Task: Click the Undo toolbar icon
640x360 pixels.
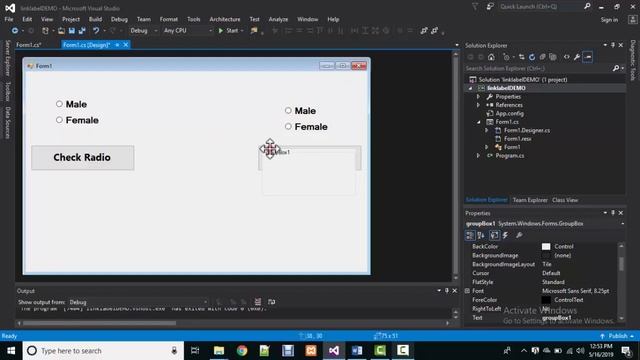Action: click(x=96, y=31)
